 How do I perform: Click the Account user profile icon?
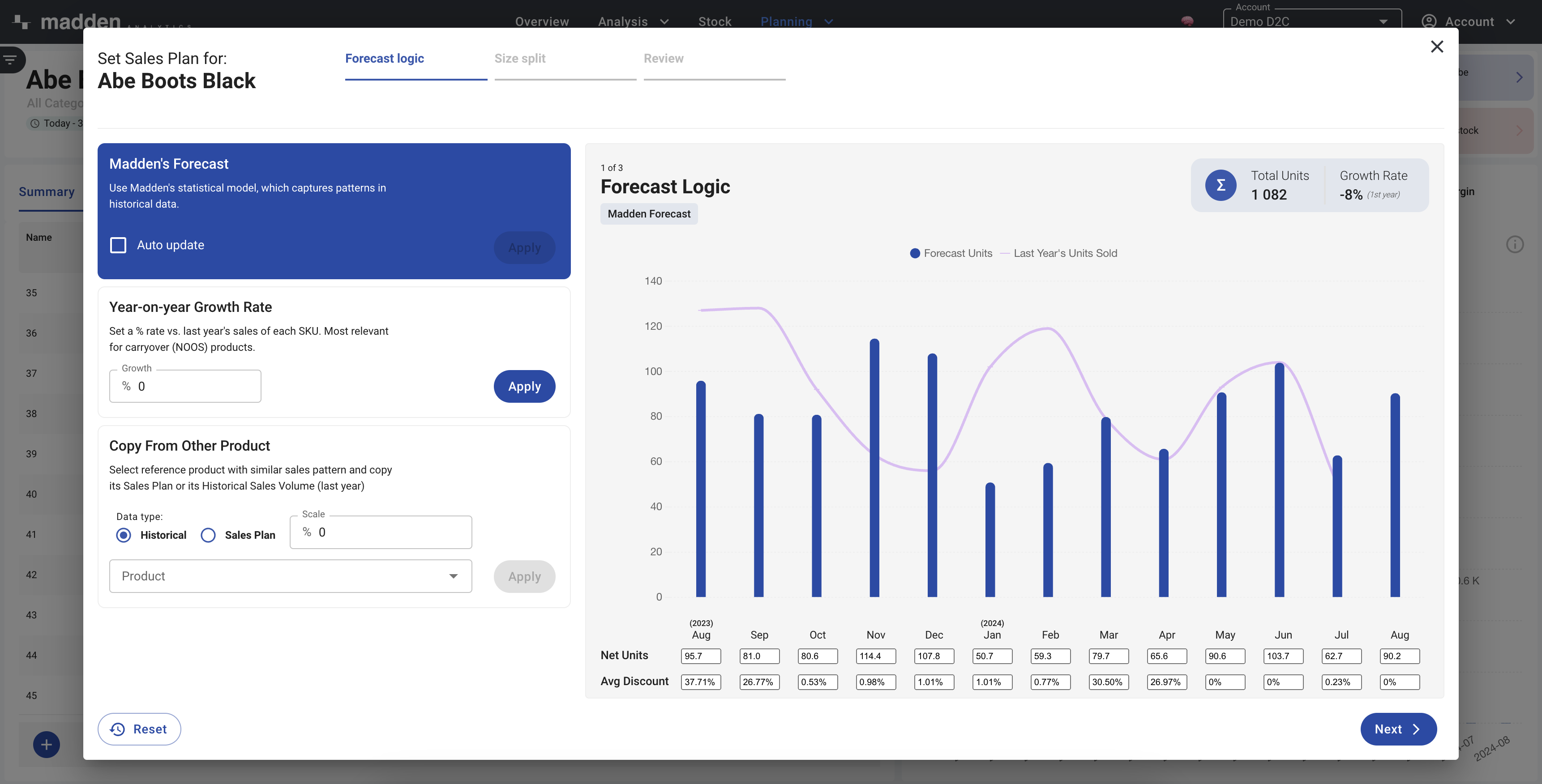pos(1429,21)
